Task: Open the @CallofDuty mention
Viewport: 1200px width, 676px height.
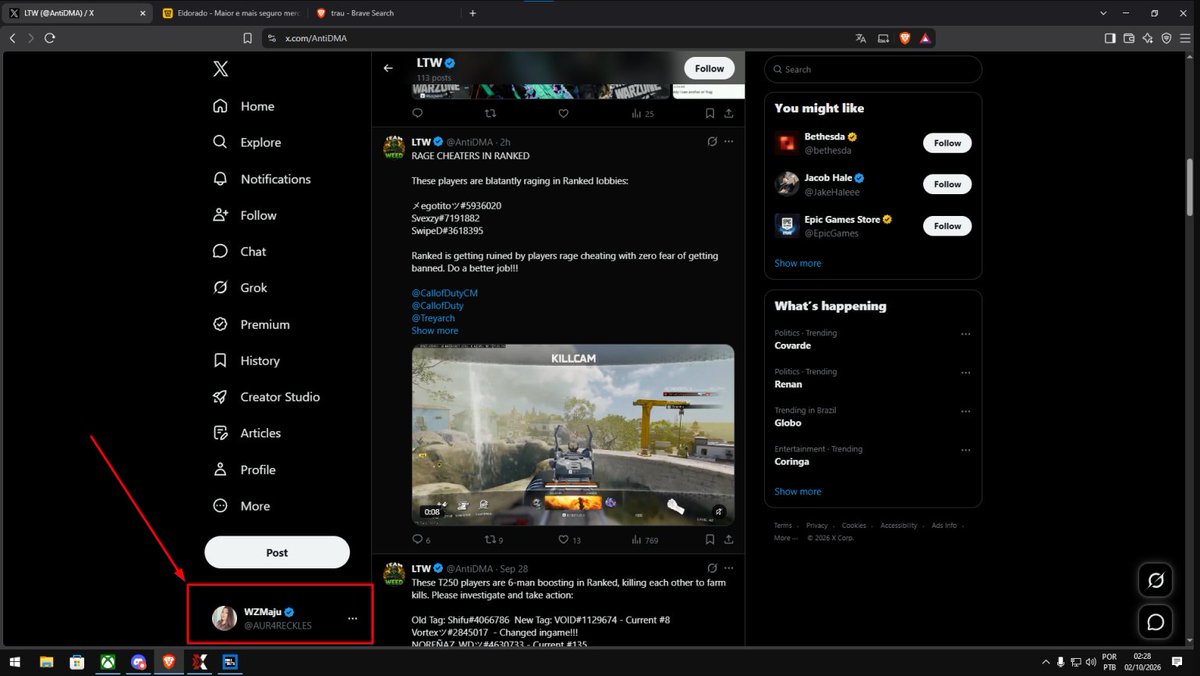Action: pos(438,305)
